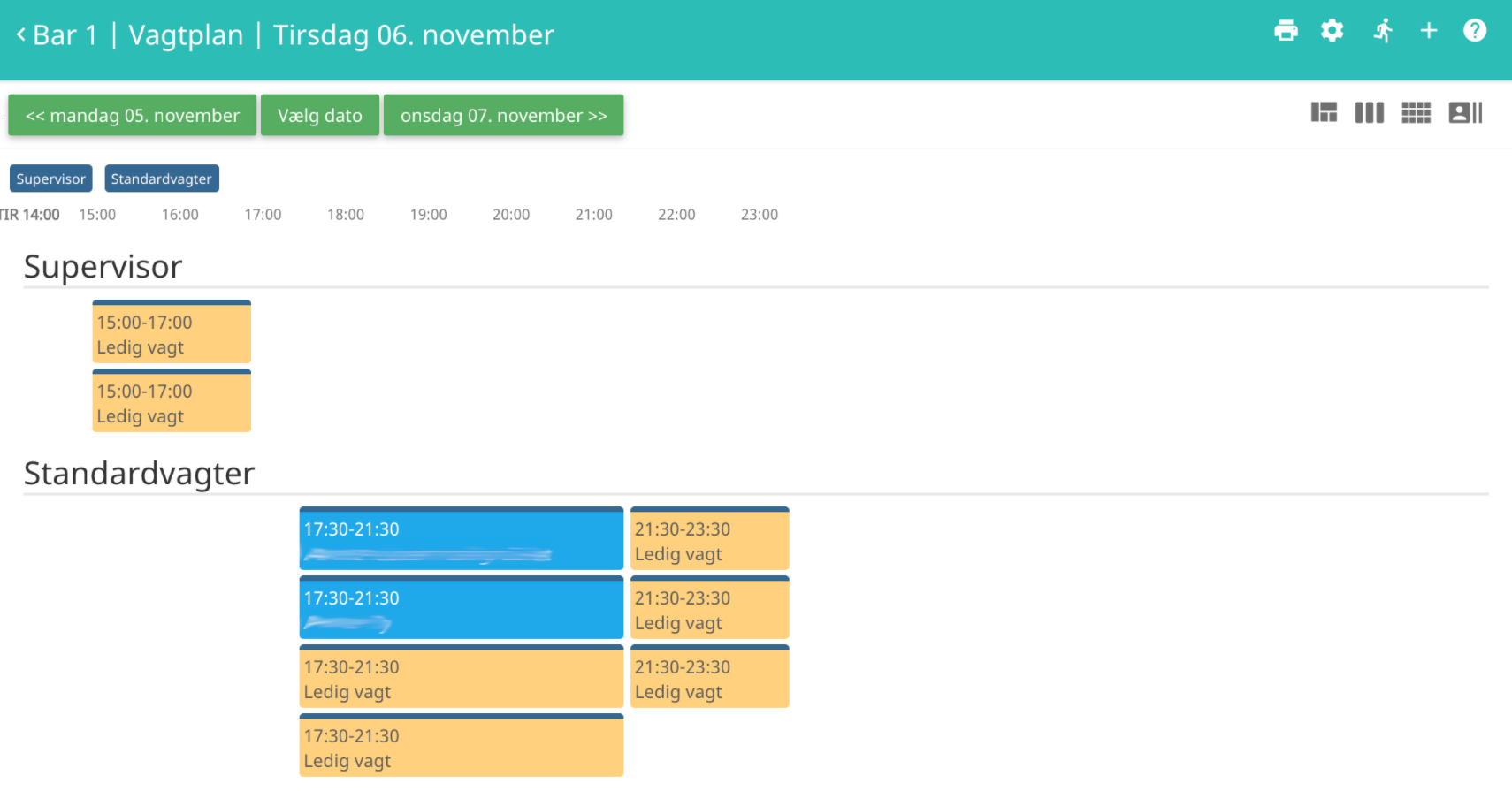Select the grid view icon
Image resolution: width=1512 pixels, height=791 pixels.
1417,112
